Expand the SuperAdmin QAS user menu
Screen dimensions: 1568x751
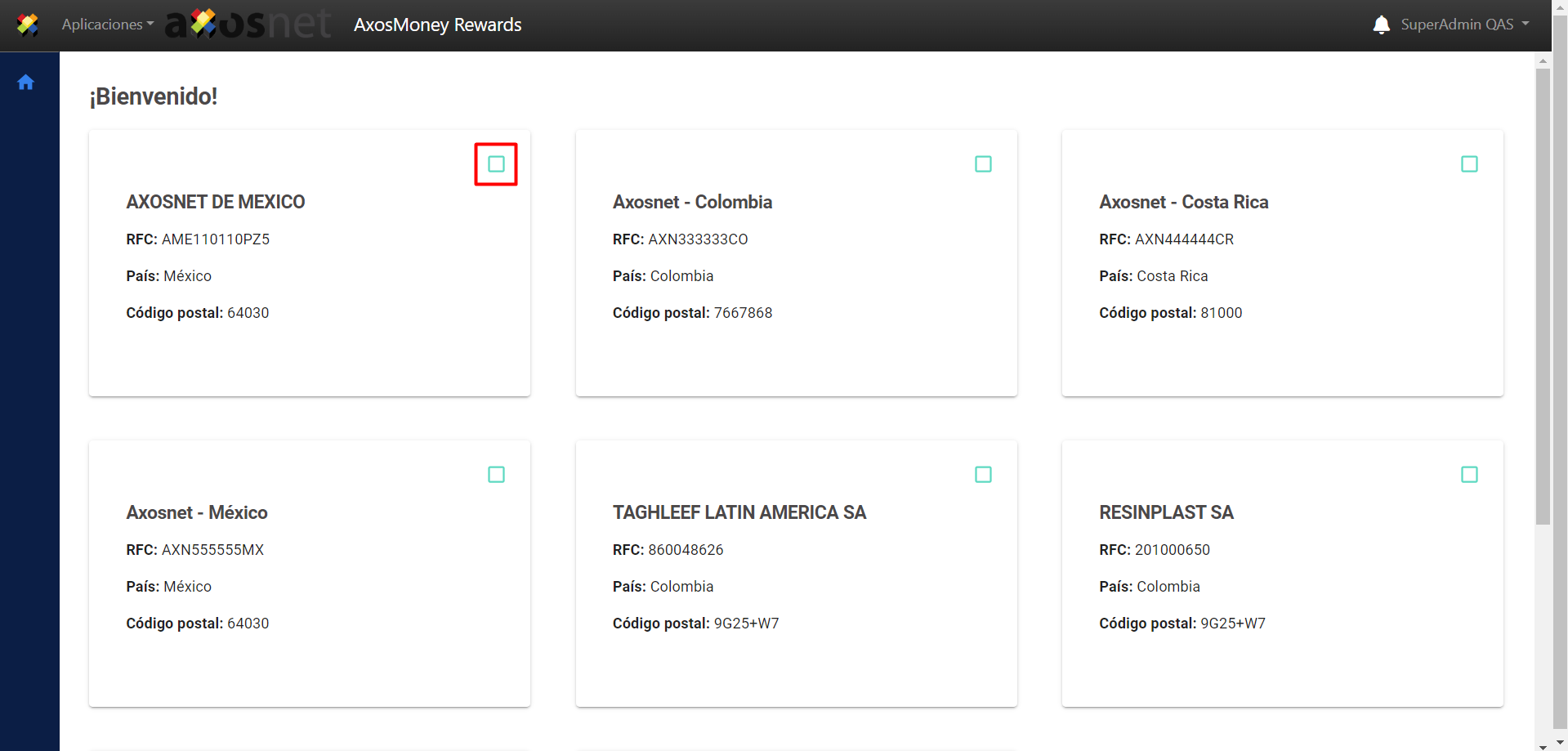(x=1464, y=25)
